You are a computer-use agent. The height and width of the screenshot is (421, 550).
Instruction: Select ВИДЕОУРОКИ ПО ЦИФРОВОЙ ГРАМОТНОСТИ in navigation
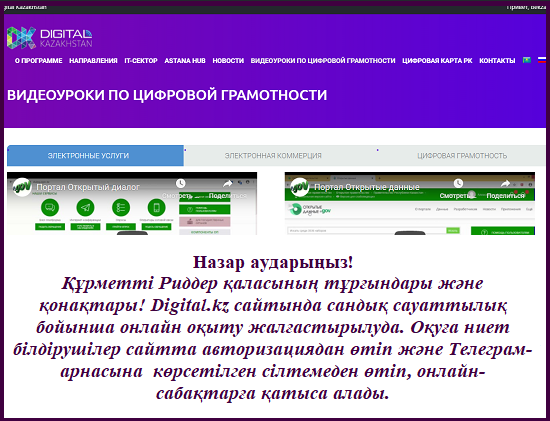click(323, 61)
